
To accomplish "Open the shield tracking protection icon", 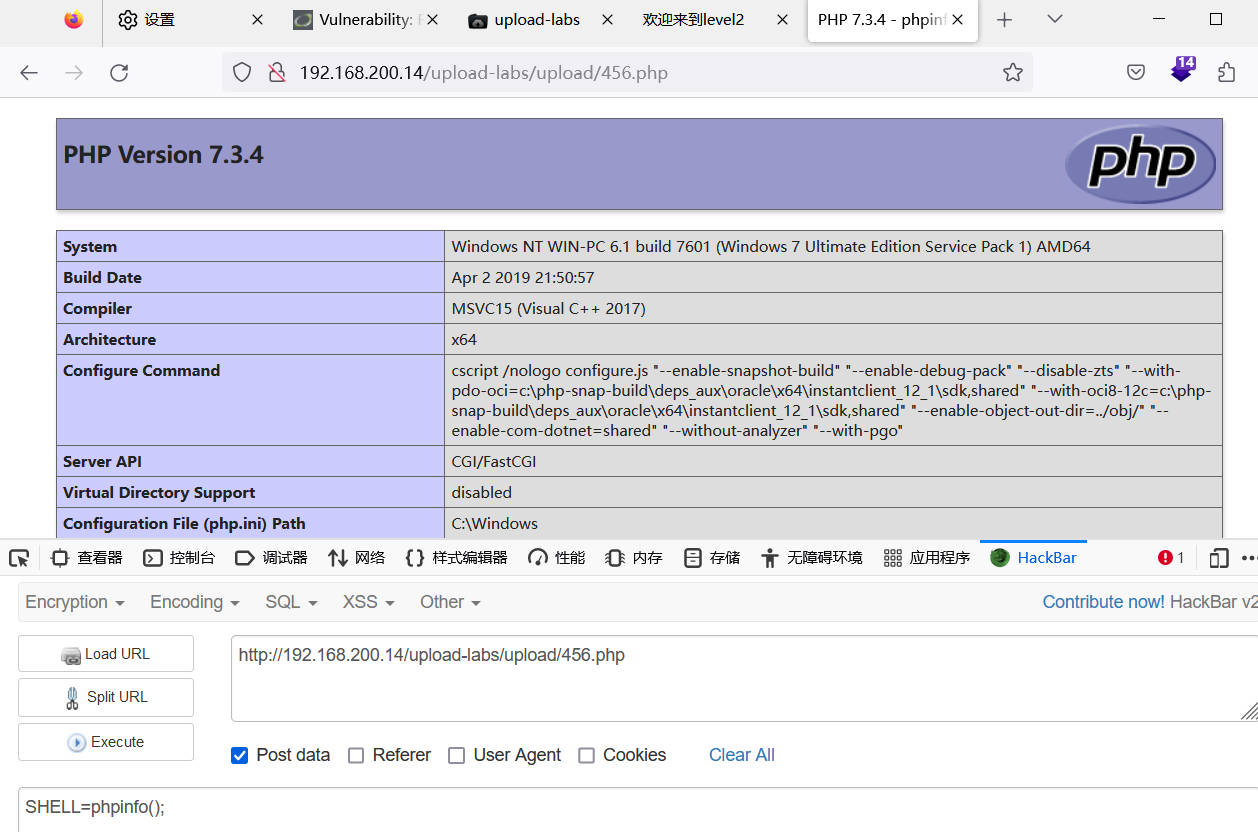I will (242, 72).
